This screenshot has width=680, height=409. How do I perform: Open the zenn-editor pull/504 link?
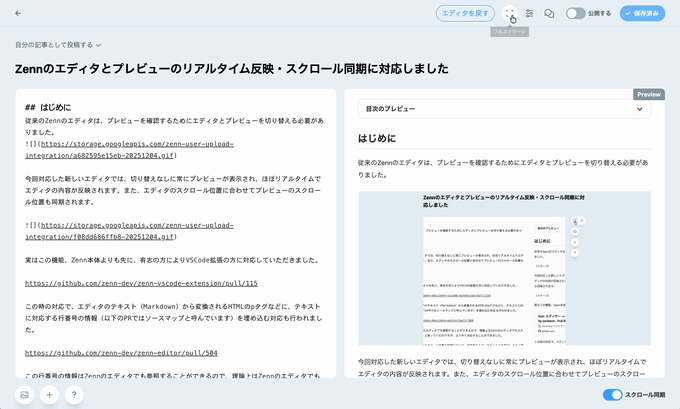tap(121, 353)
